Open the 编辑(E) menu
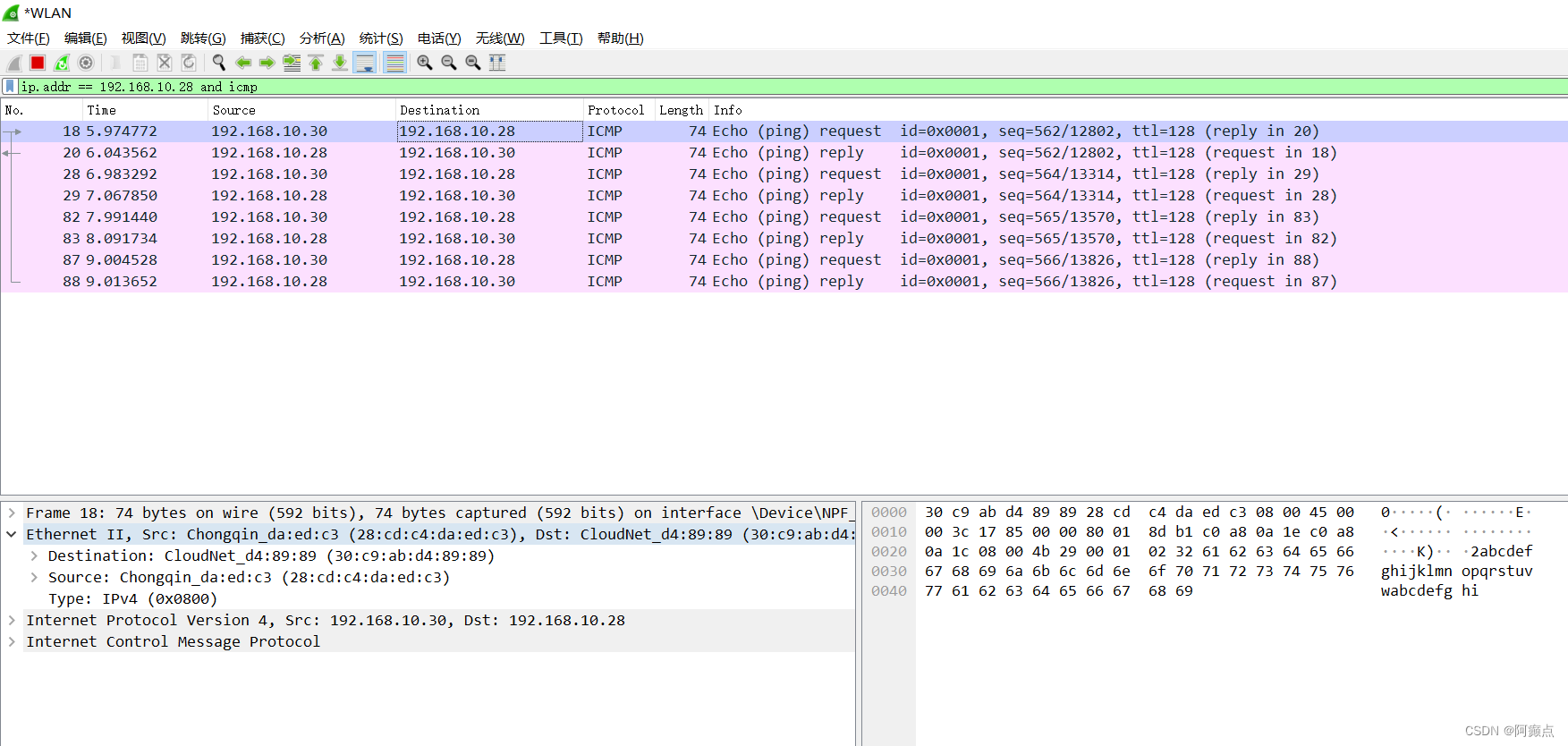 [86, 38]
